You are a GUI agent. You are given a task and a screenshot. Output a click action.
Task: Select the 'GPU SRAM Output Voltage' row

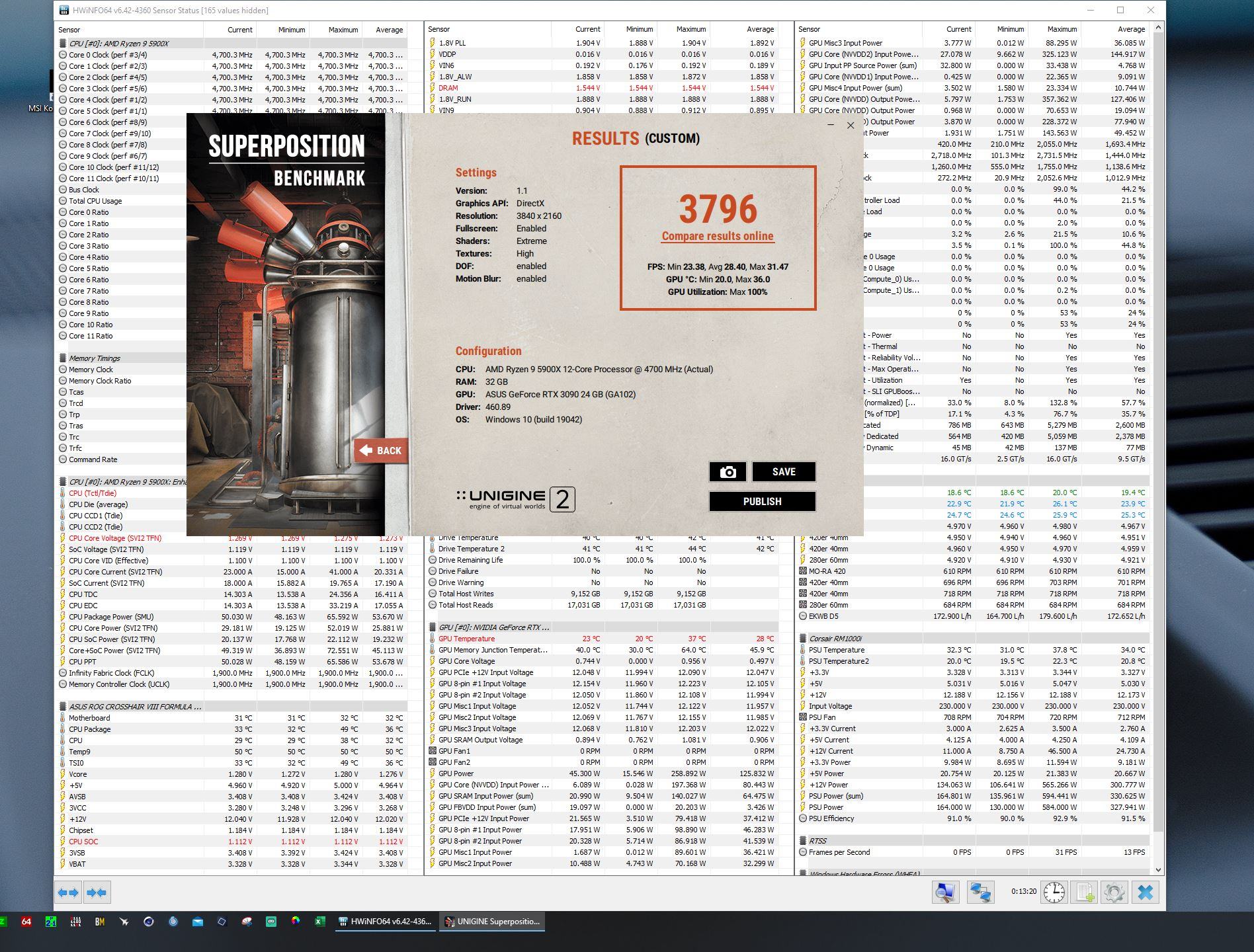tap(602, 740)
